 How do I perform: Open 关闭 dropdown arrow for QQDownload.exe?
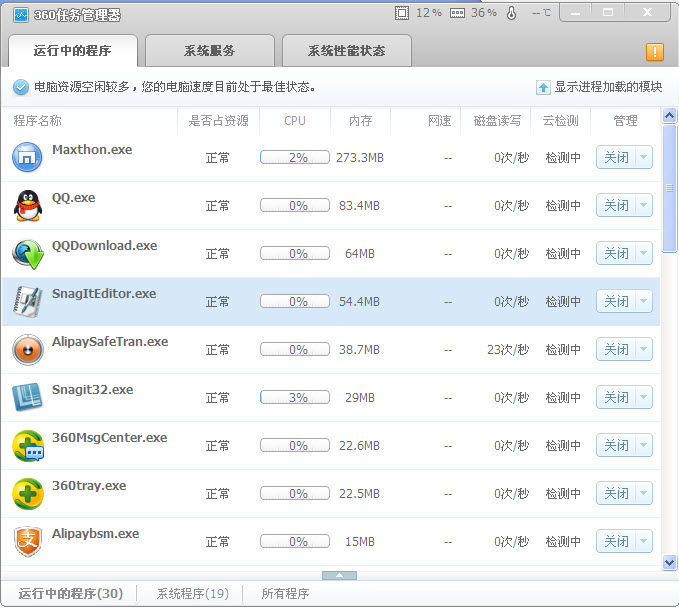click(643, 253)
